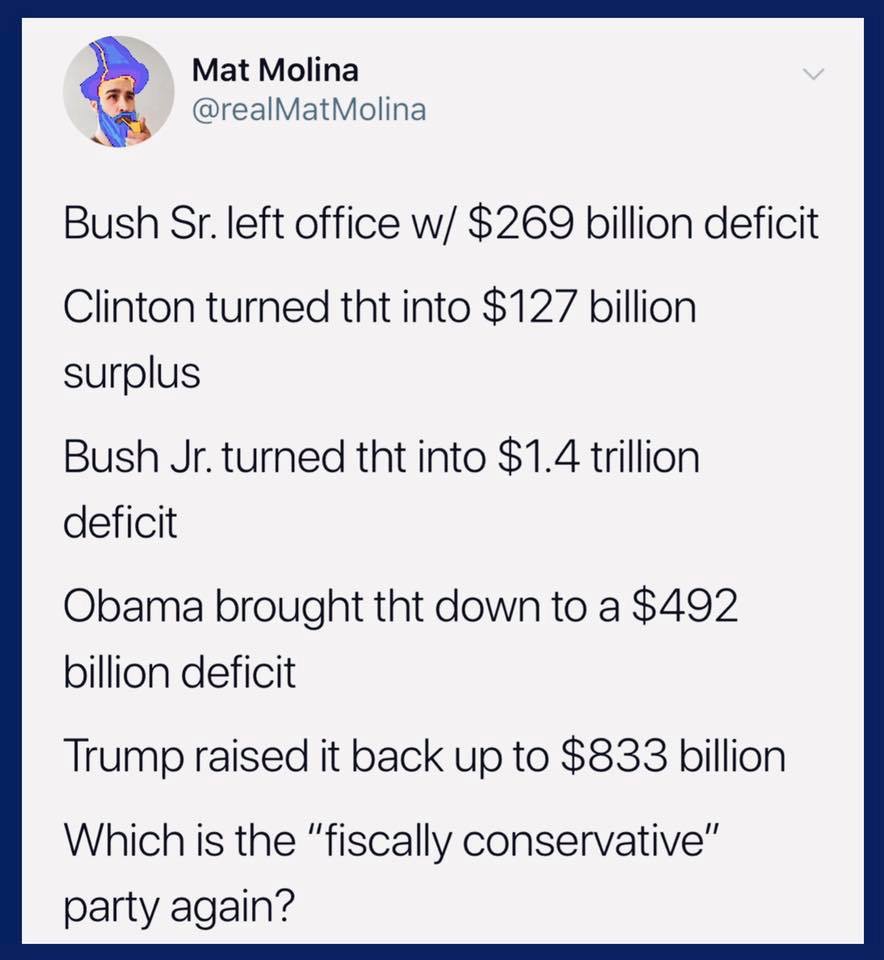Click the standalone word "deficit" below Bush Jr.
The image size is (884, 960).
pyautogui.click(x=121, y=521)
